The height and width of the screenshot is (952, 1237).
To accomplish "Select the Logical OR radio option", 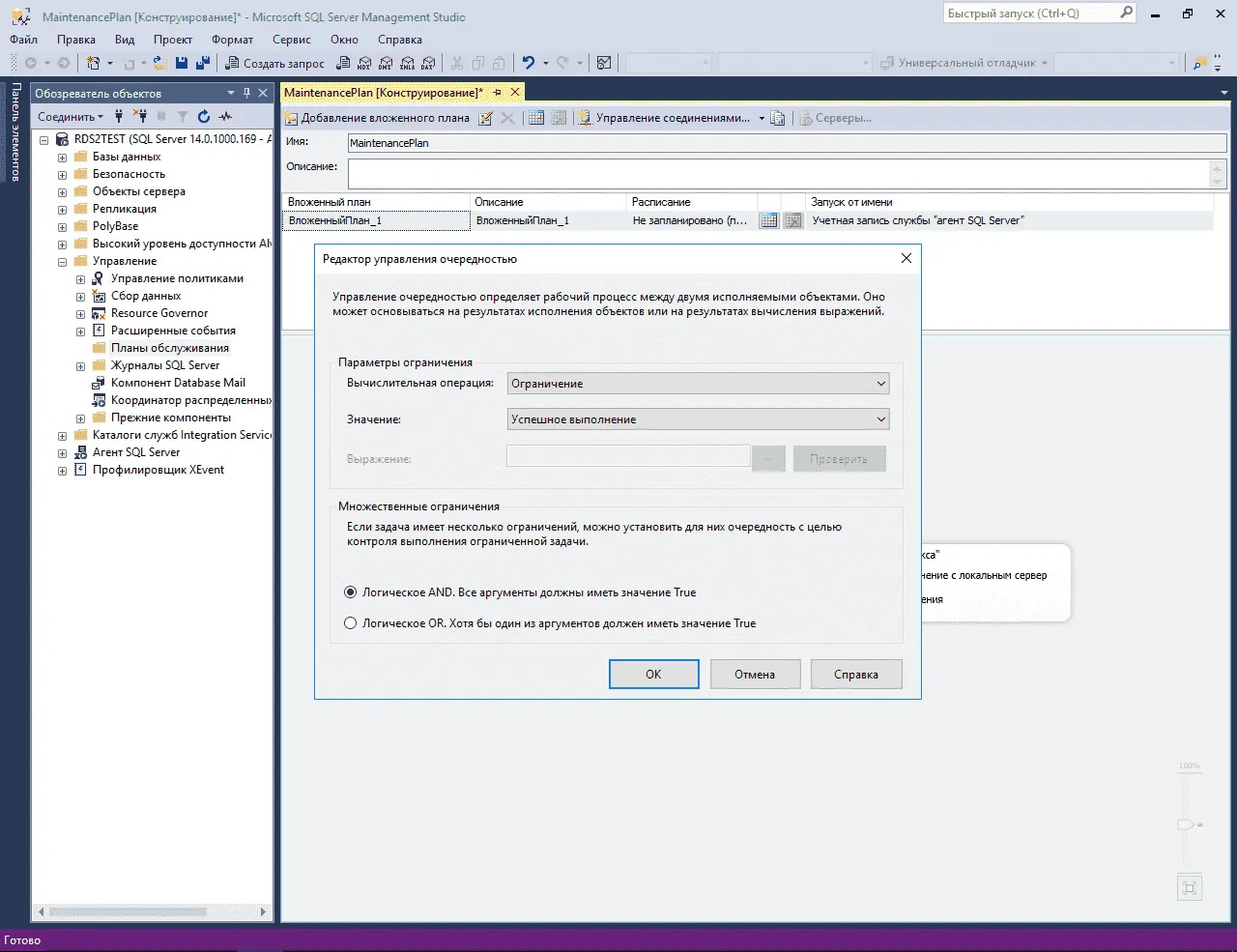I will click(x=351, y=623).
